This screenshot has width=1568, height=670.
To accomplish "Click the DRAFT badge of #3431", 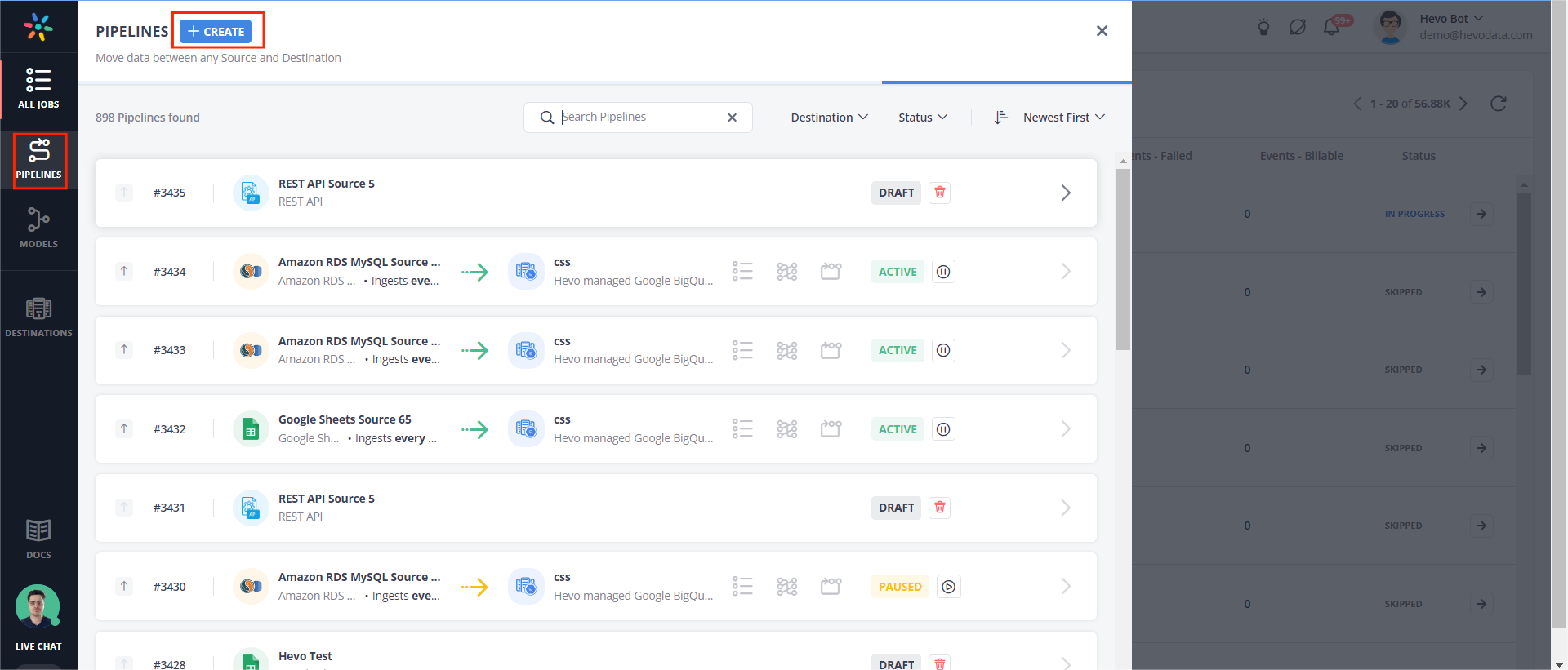I will pos(896,508).
